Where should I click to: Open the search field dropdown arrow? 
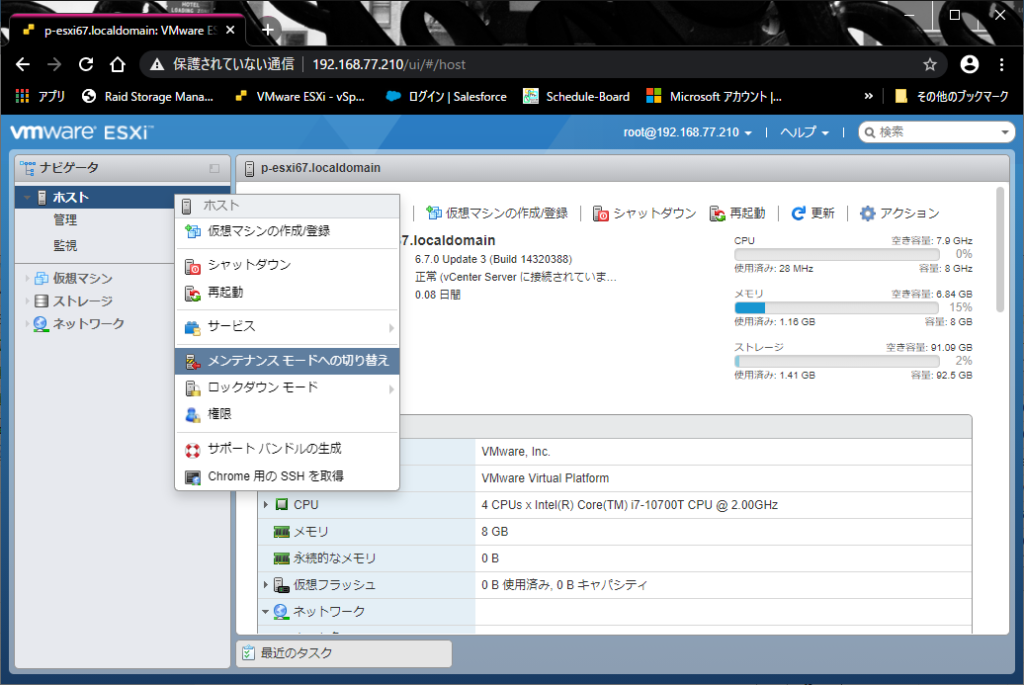click(x=1004, y=133)
